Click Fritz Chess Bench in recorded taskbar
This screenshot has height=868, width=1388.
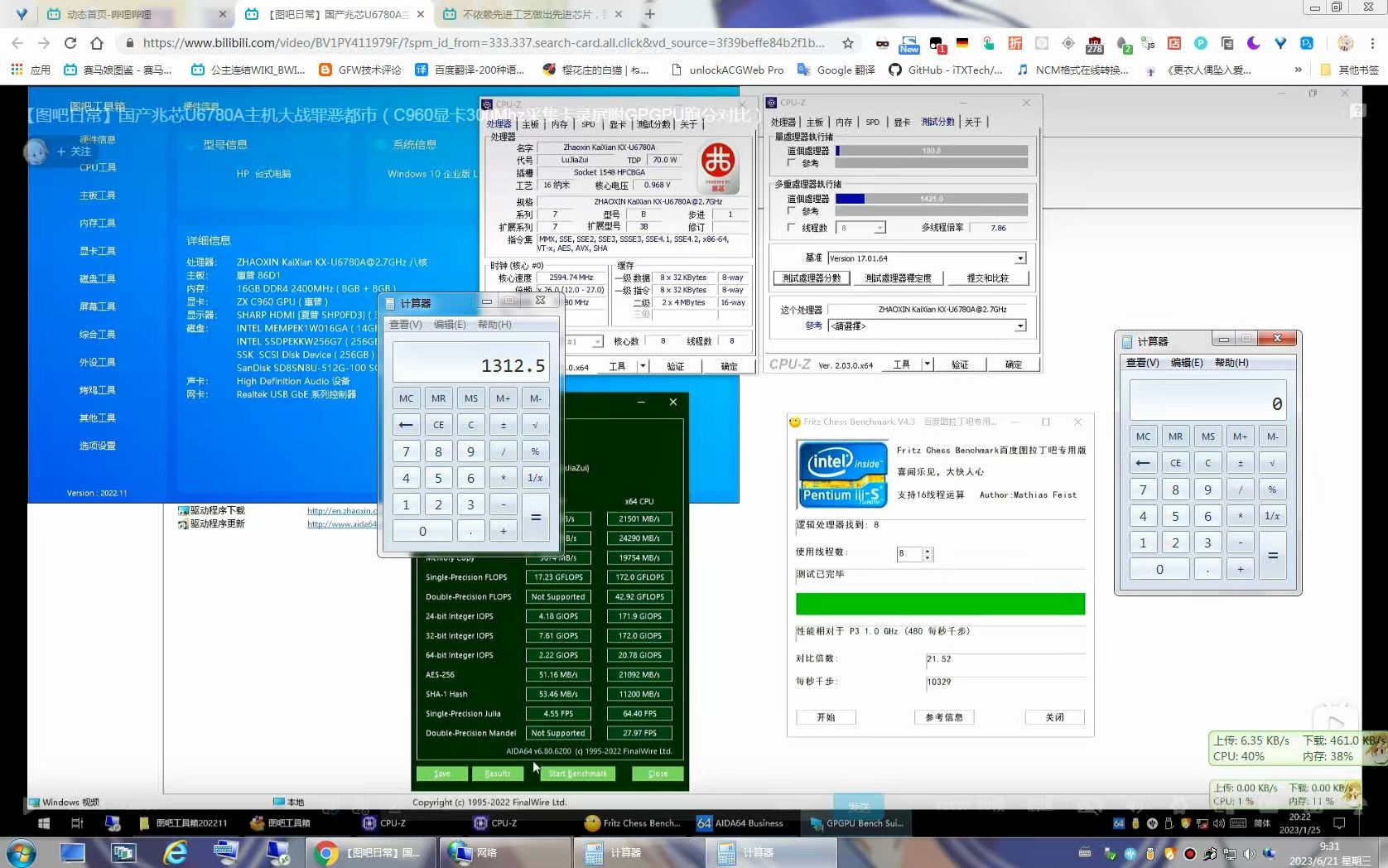click(633, 823)
